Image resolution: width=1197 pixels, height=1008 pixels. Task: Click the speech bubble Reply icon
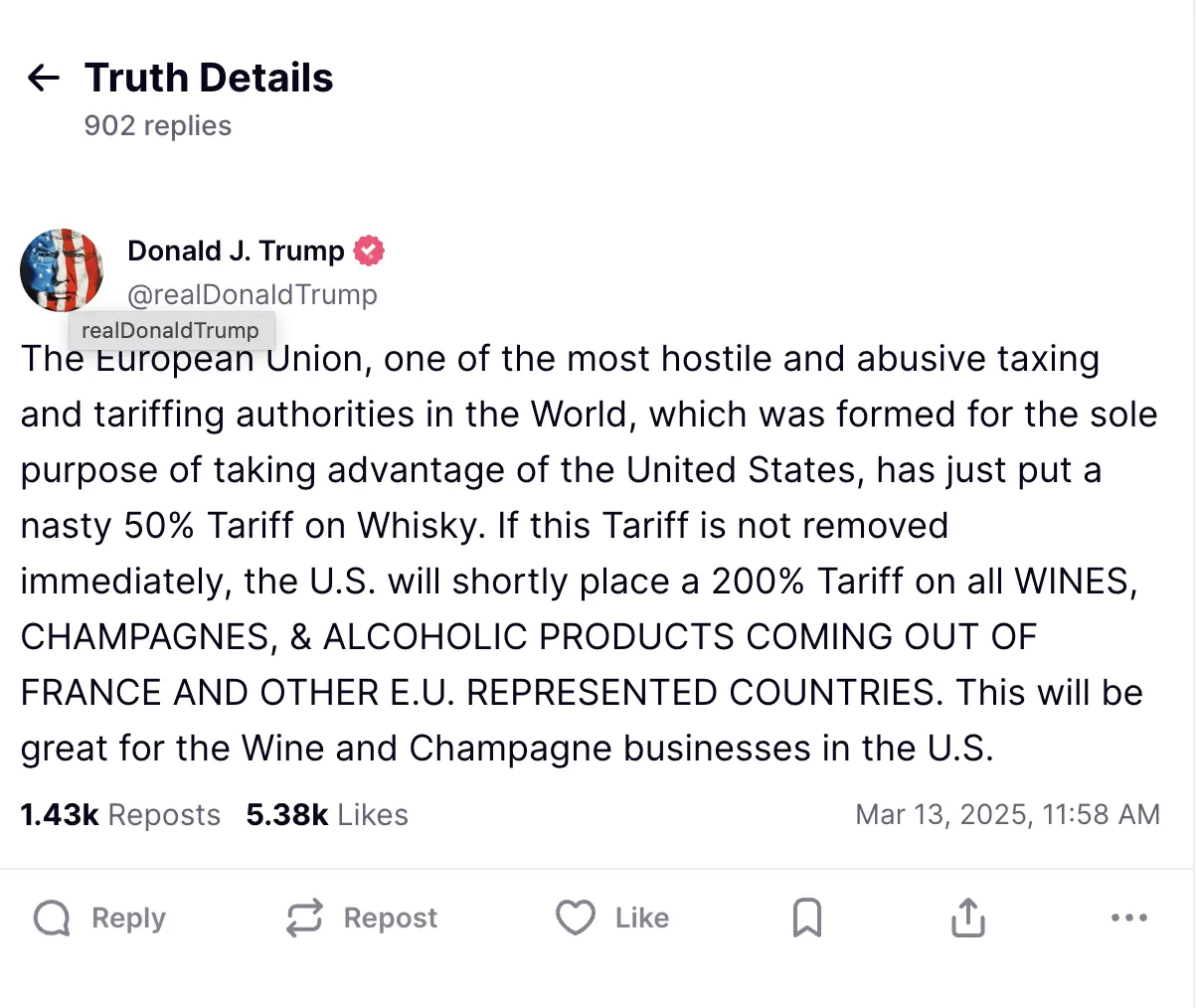pyautogui.click(x=52, y=919)
